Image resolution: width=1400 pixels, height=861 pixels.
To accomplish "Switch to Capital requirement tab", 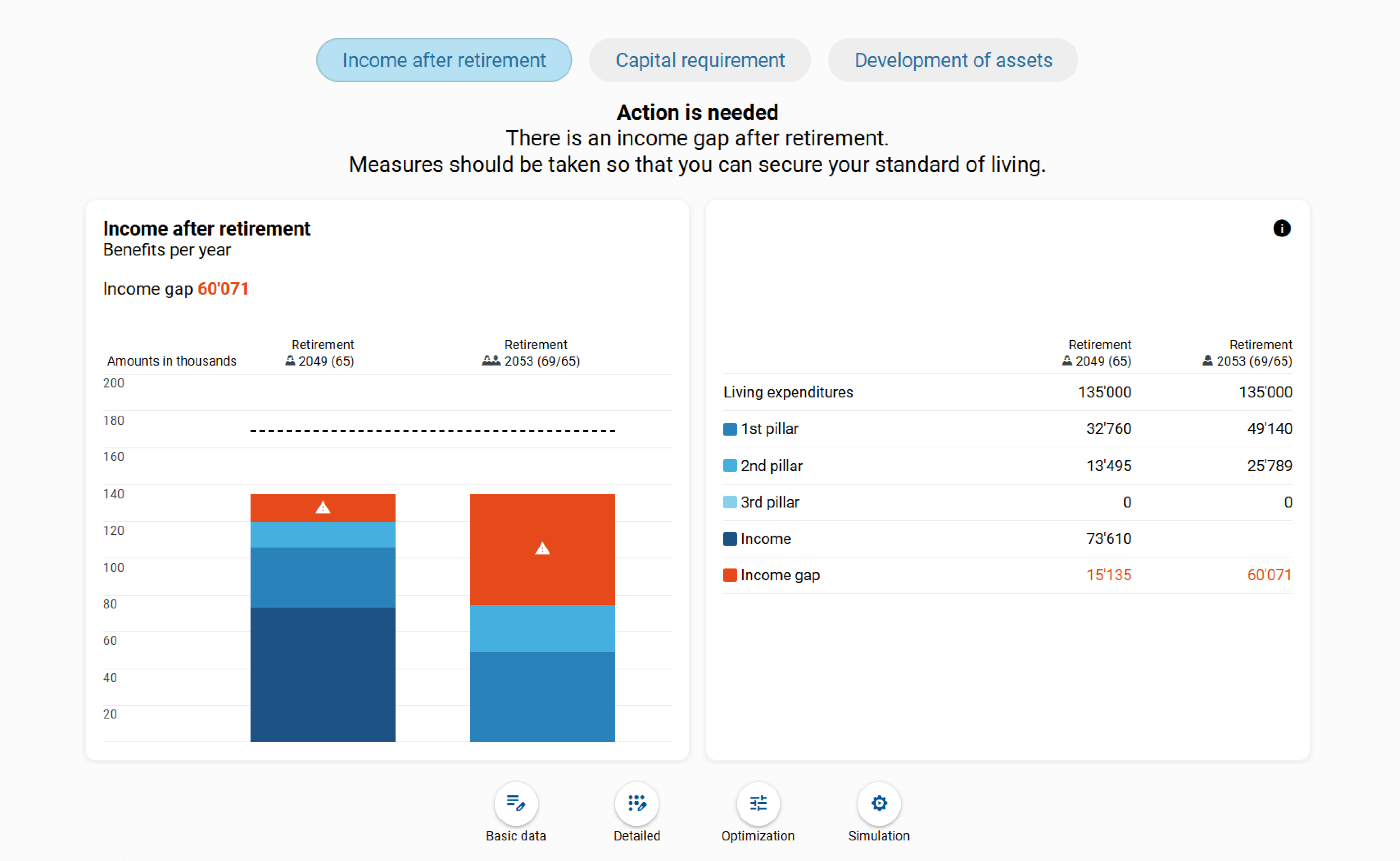I will [699, 60].
